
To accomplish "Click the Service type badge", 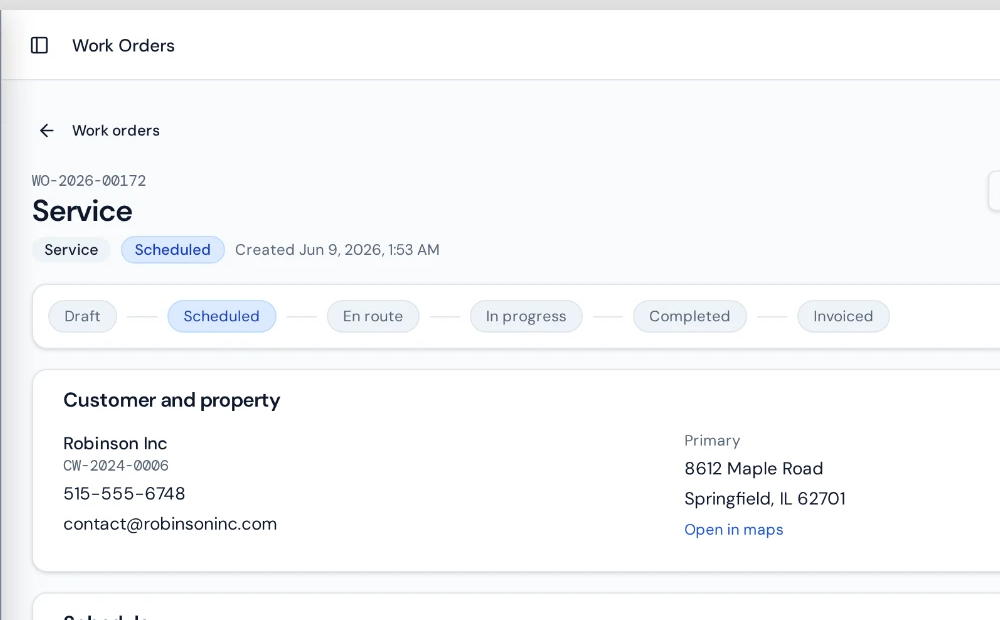I will tap(71, 250).
